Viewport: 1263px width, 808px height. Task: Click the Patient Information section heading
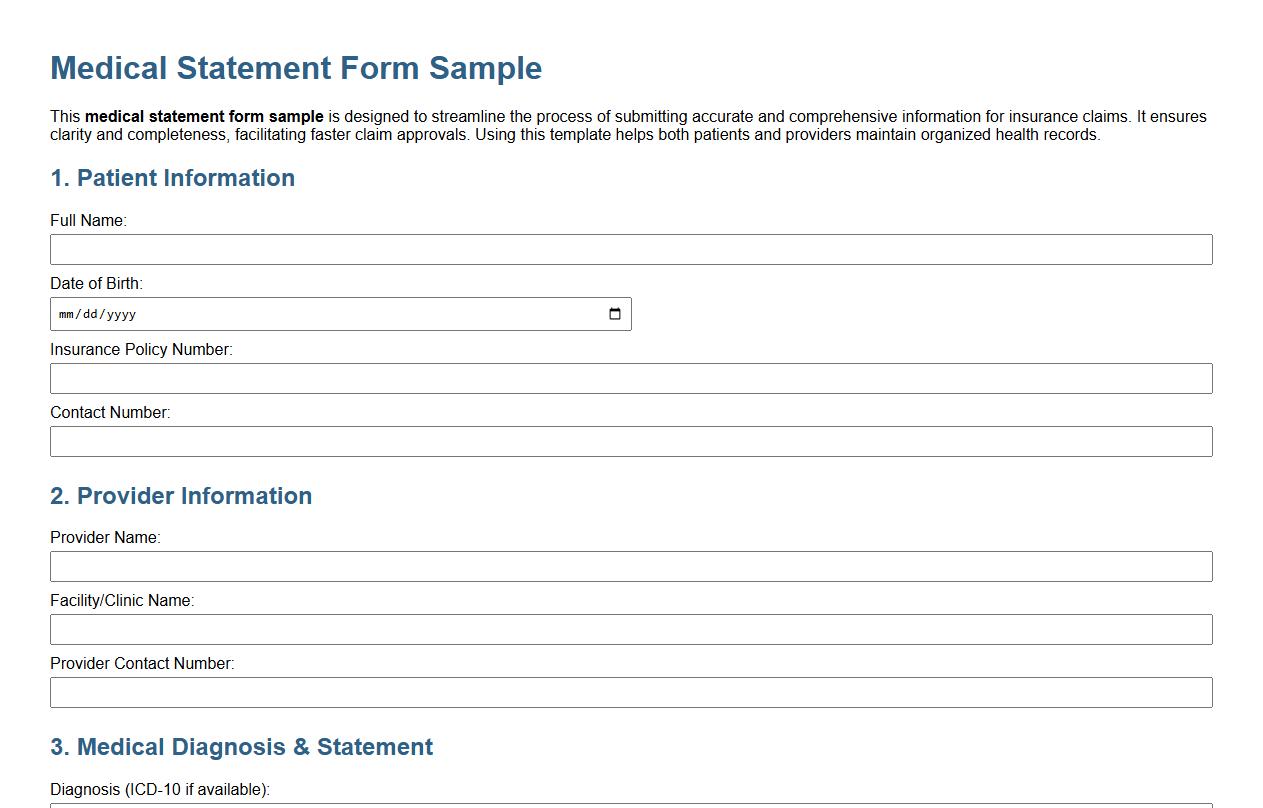tap(172, 178)
